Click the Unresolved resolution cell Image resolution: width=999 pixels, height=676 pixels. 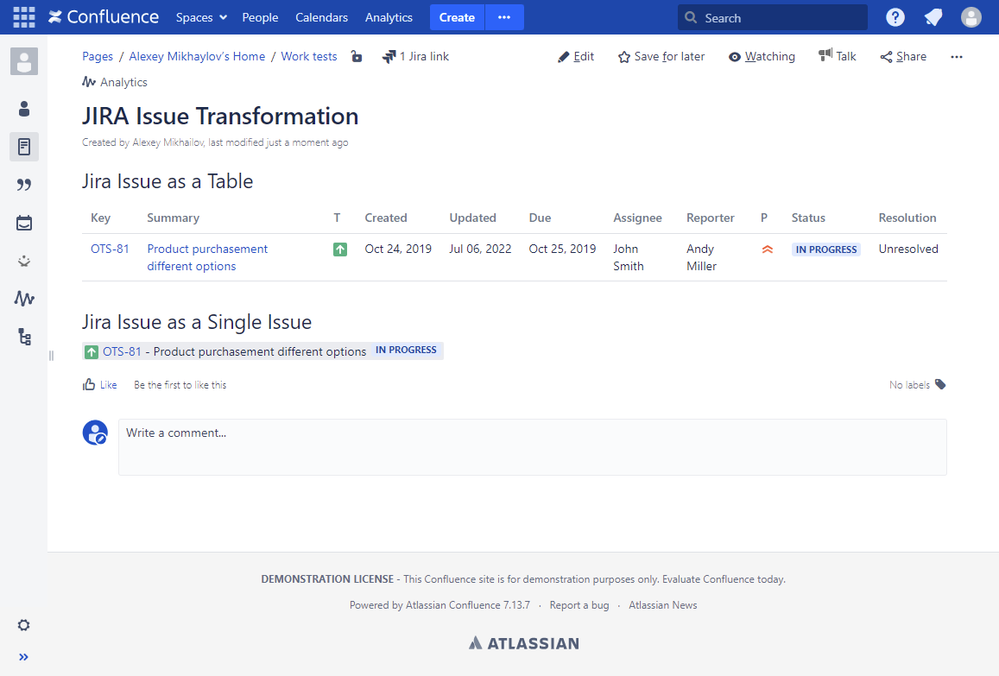click(x=909, y=249)
